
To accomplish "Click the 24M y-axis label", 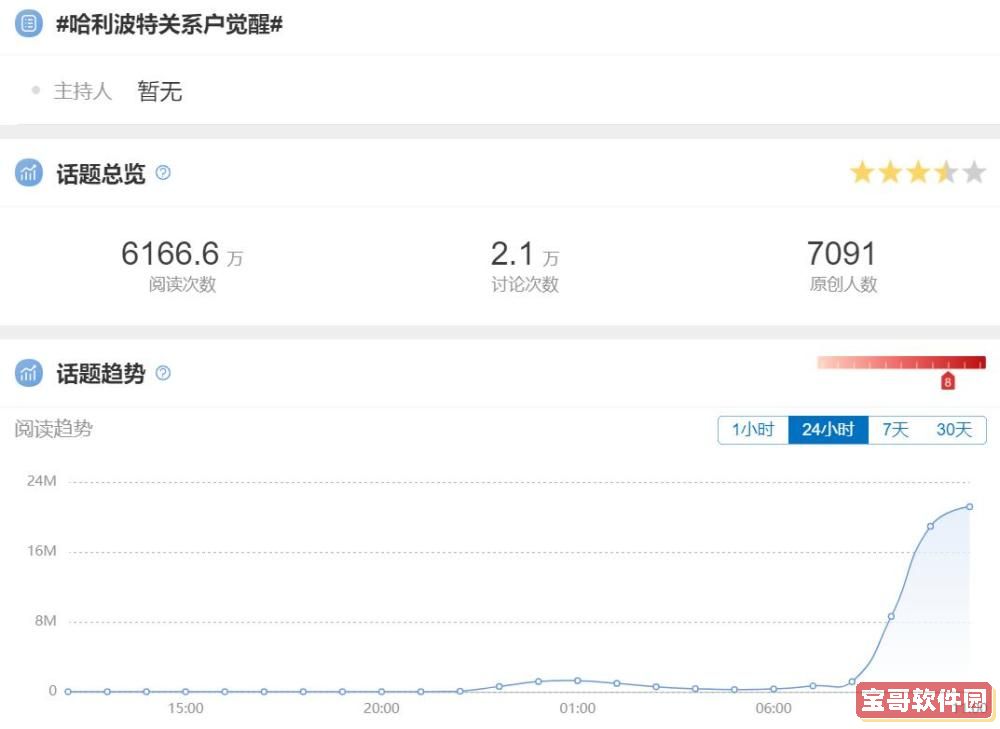I will pos(41,481).
